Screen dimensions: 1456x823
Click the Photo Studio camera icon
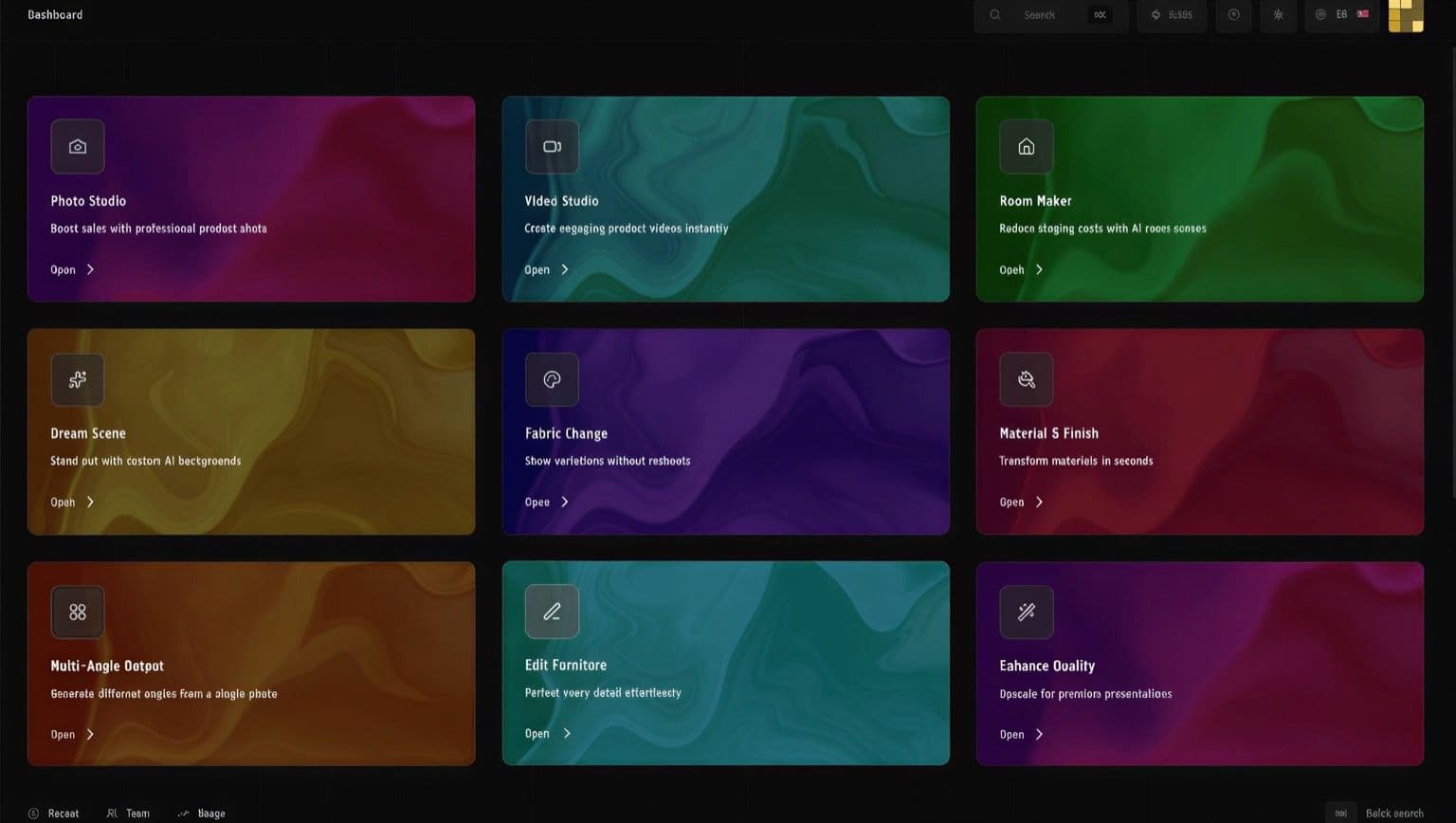click(x=78, y=147)
